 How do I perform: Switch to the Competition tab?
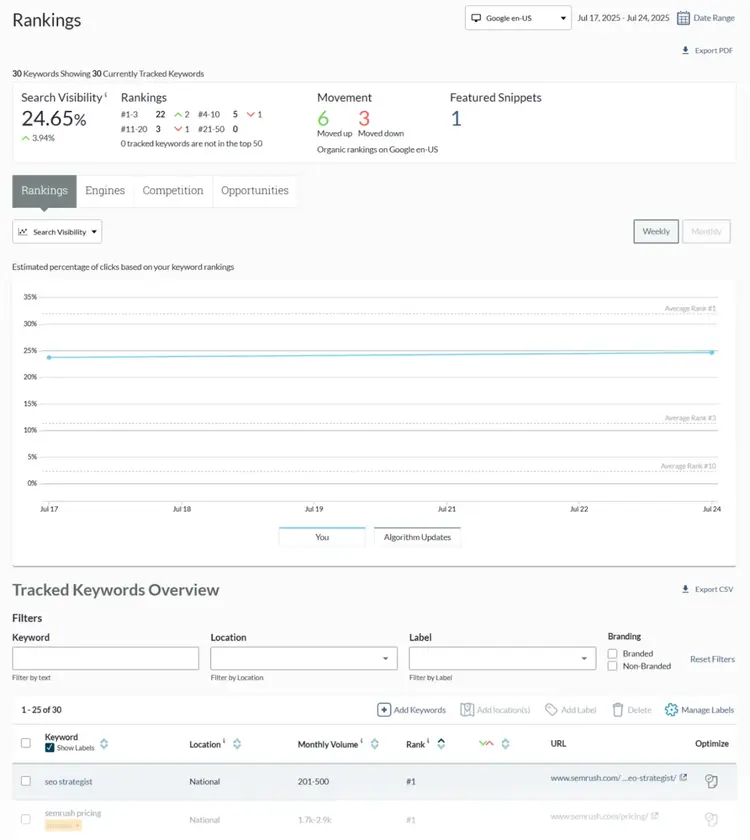173,191
